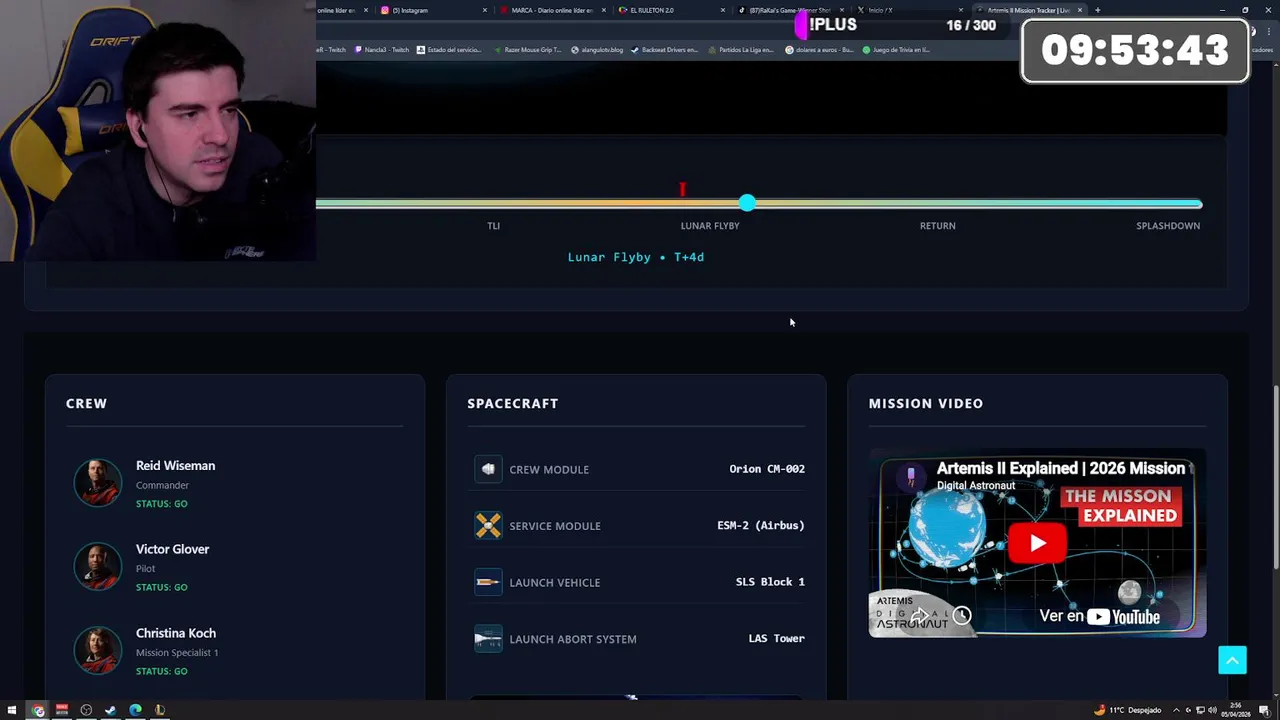Screen dimensions: 1280x720
Task: Click the Launch Abort System icon
Action: (488, 638)
